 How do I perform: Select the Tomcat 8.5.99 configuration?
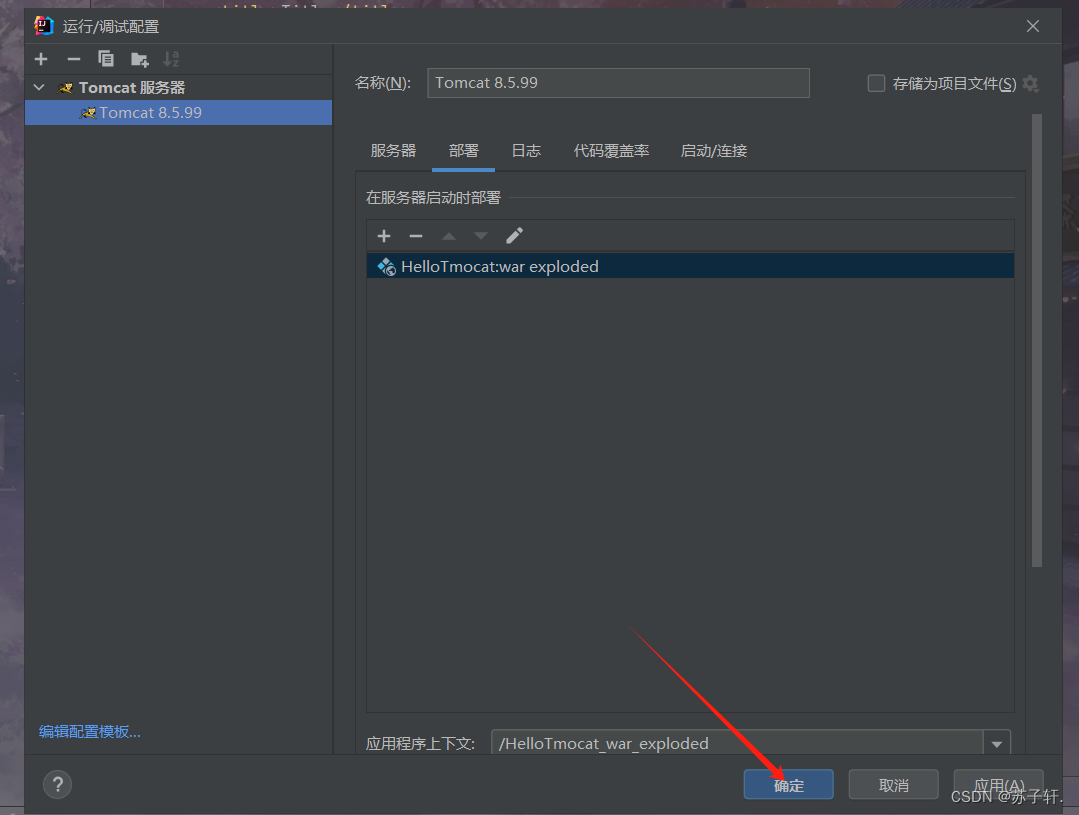click(x=178, y=112)
